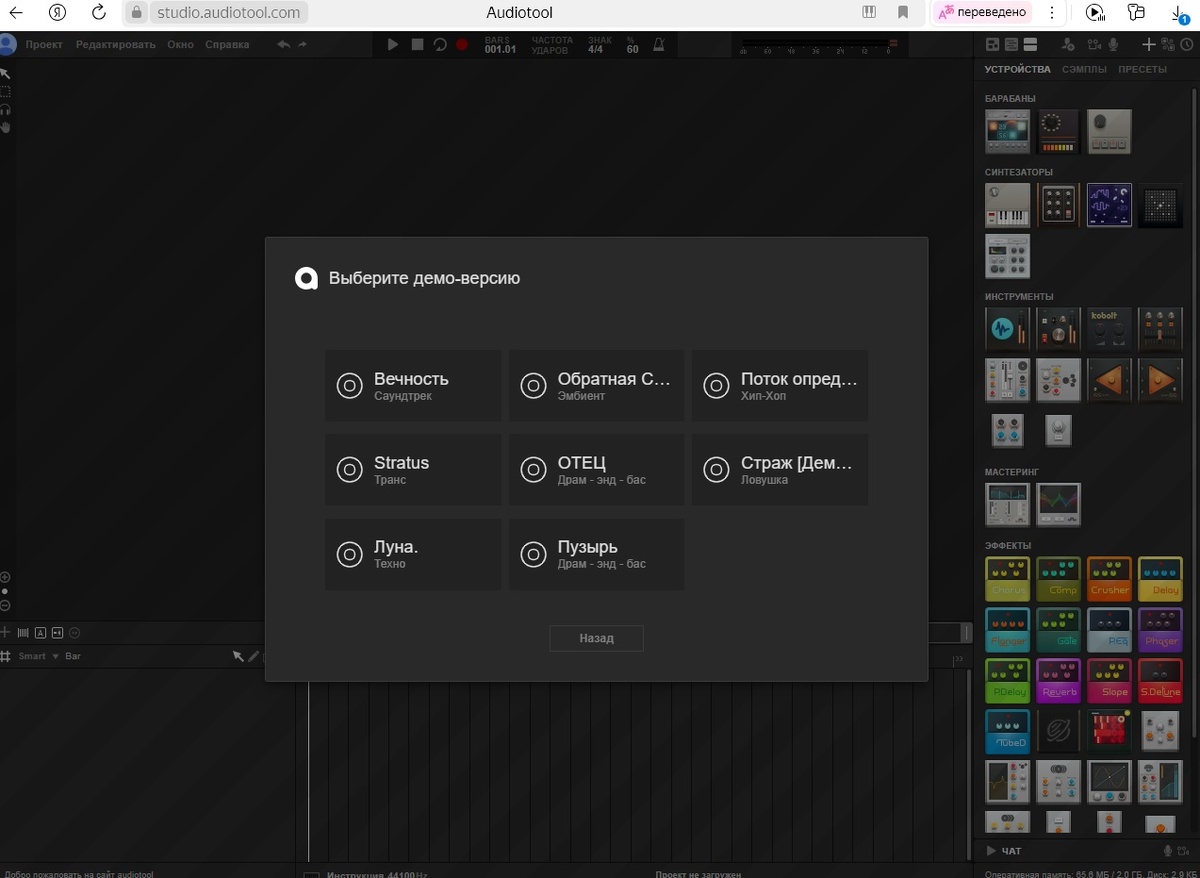
Task: Add the Phaser effect pedal
Action: 1160,630
